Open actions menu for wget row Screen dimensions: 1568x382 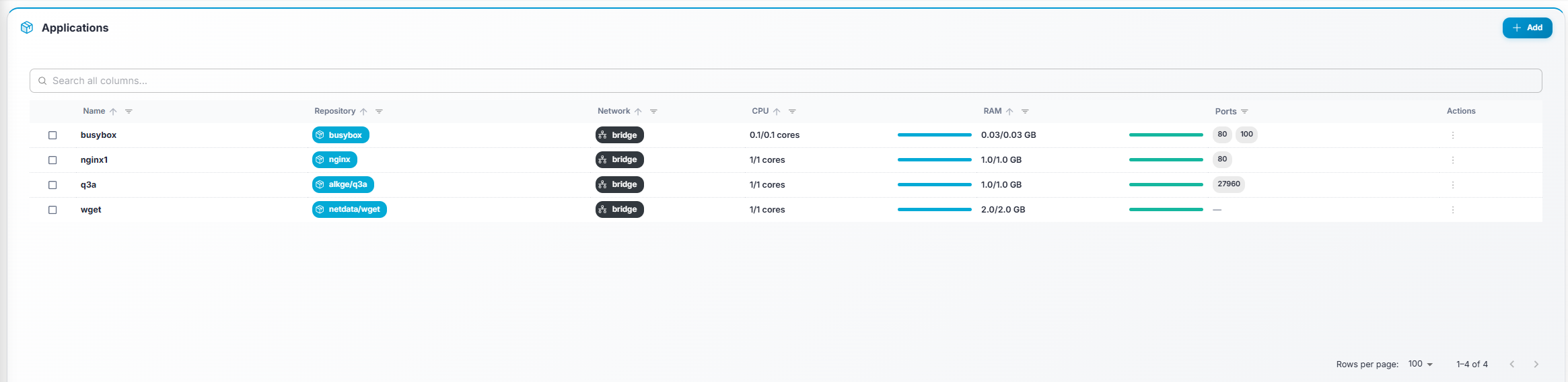[1453, 210]
